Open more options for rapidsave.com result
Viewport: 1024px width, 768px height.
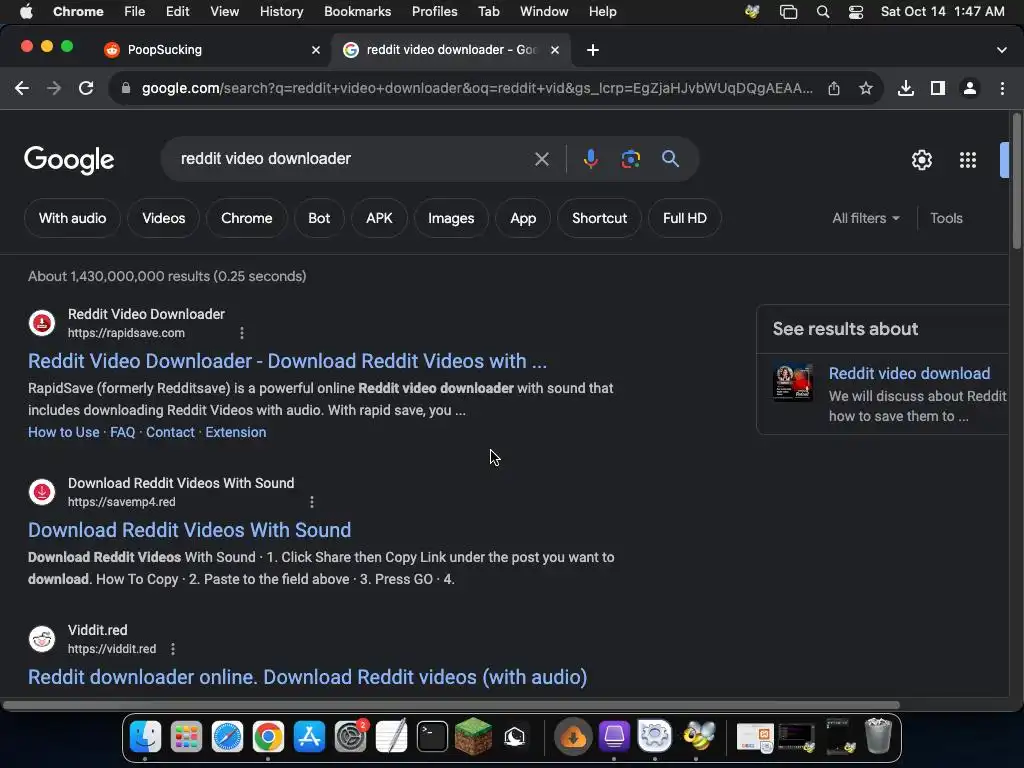(x=242, y=333)
